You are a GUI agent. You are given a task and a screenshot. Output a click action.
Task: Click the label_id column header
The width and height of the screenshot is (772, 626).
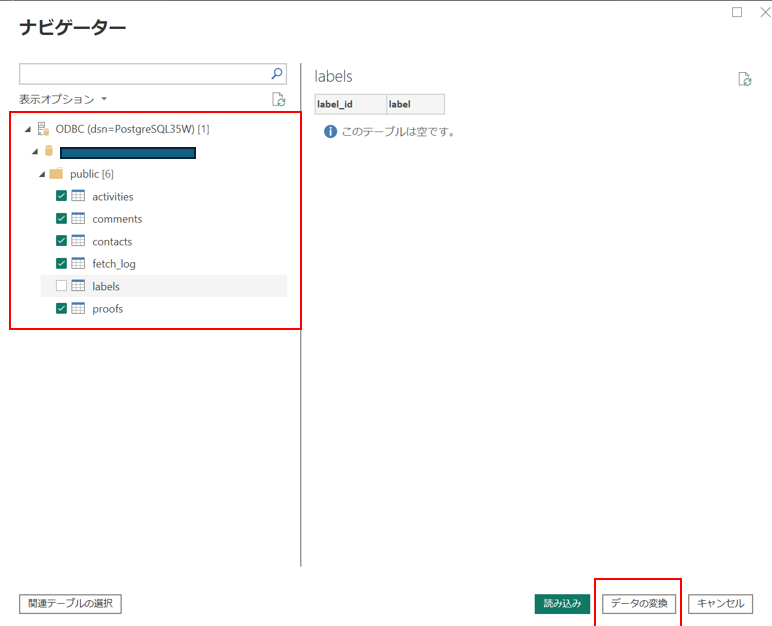coord(350,104)
